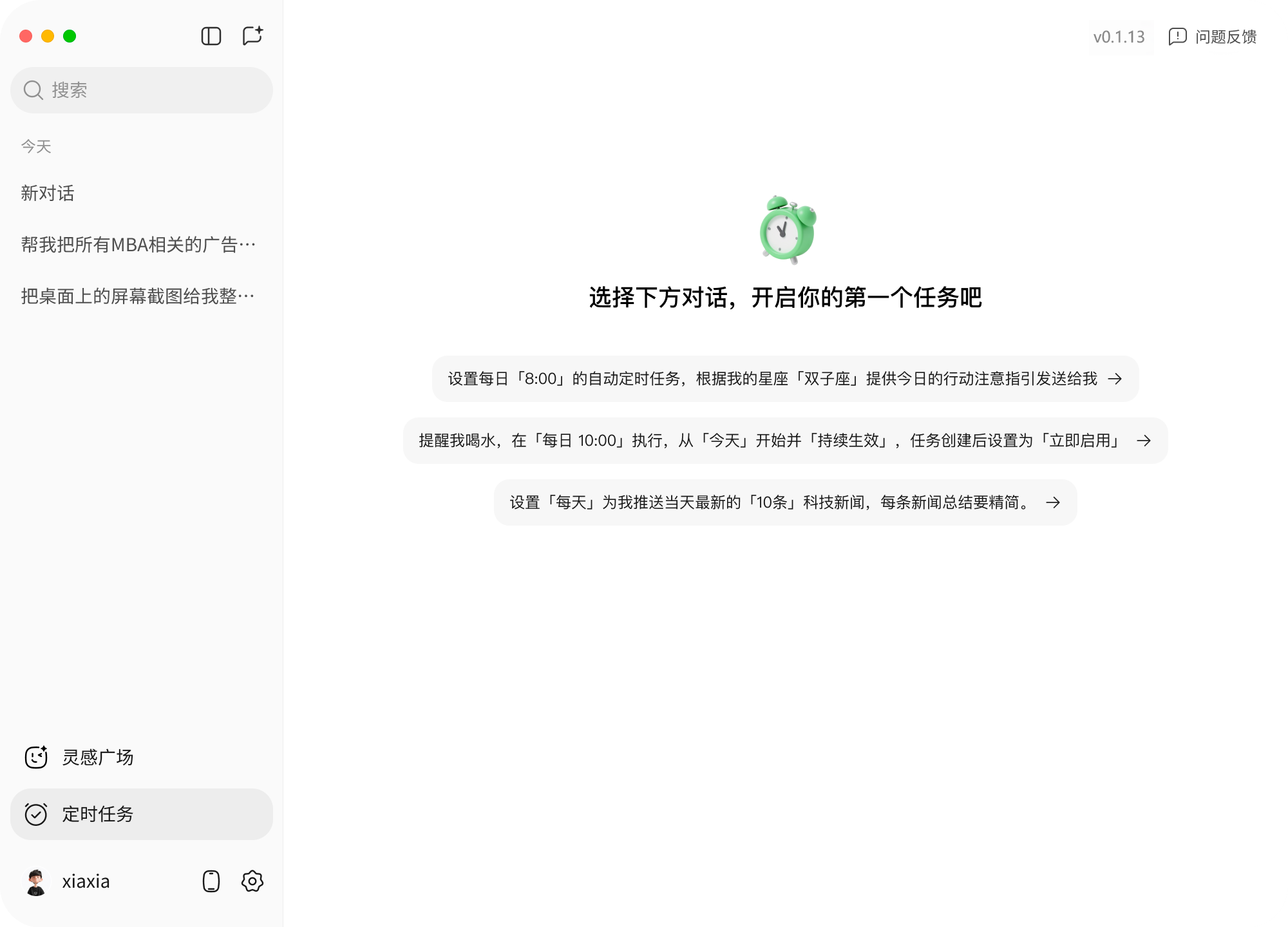The image size is (1288, 927).
Task: Open the feedback speech bubble icon
Action: tap(1177, 37)
